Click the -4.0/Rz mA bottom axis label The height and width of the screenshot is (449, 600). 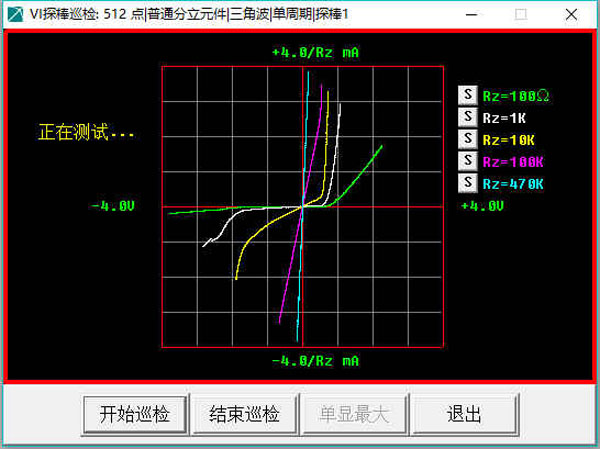(x=315, y=361)
